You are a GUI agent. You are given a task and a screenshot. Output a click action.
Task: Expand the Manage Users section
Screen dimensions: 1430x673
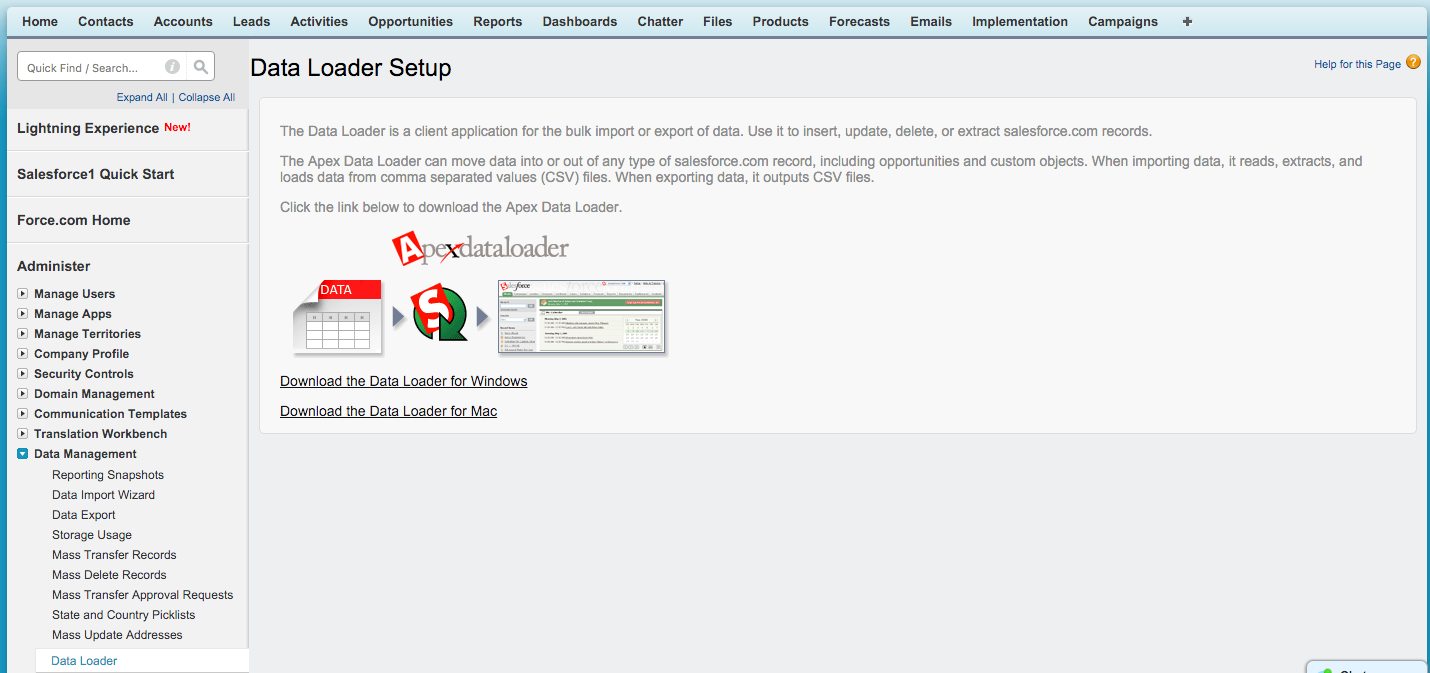tap(23, 294)
